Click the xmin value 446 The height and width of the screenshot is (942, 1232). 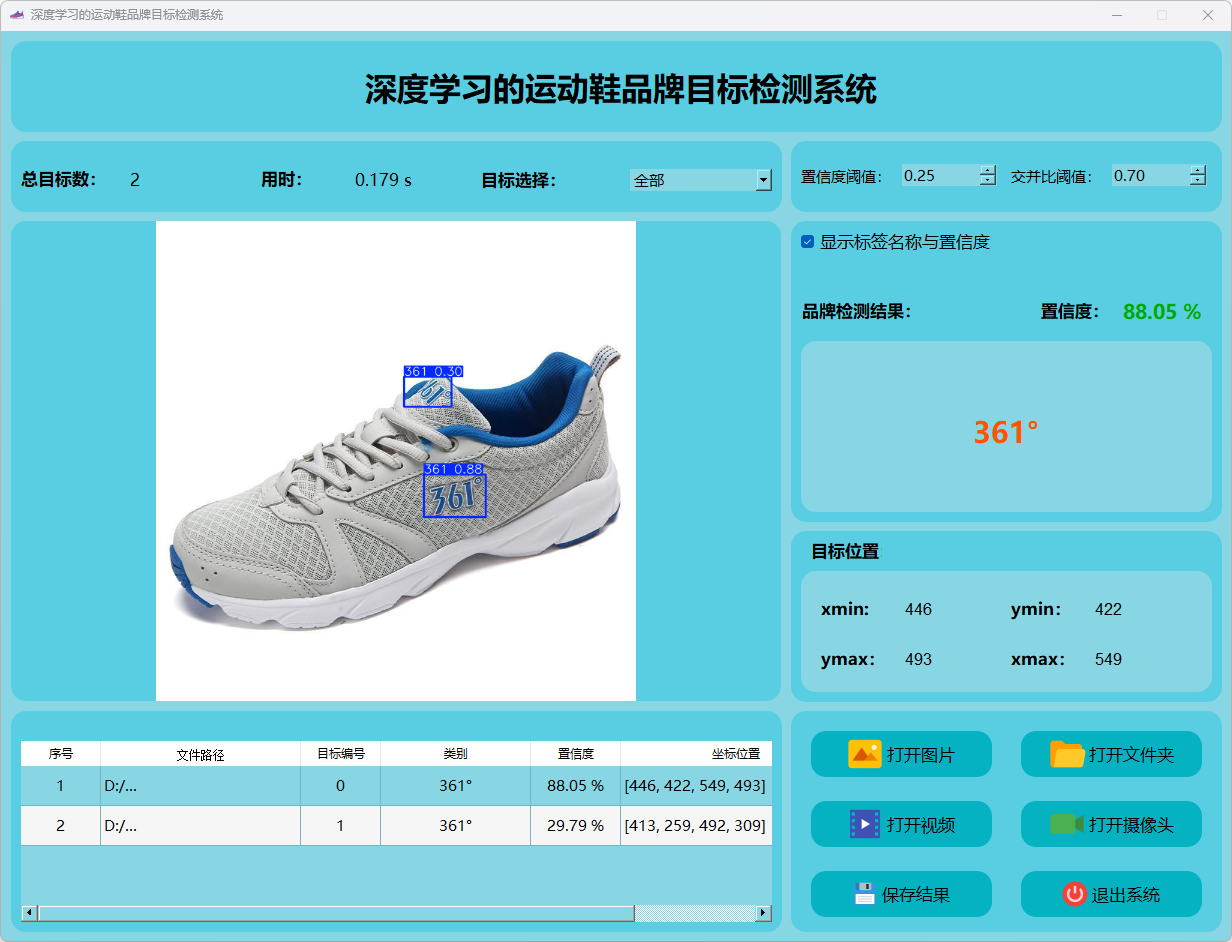coord(918,609)
